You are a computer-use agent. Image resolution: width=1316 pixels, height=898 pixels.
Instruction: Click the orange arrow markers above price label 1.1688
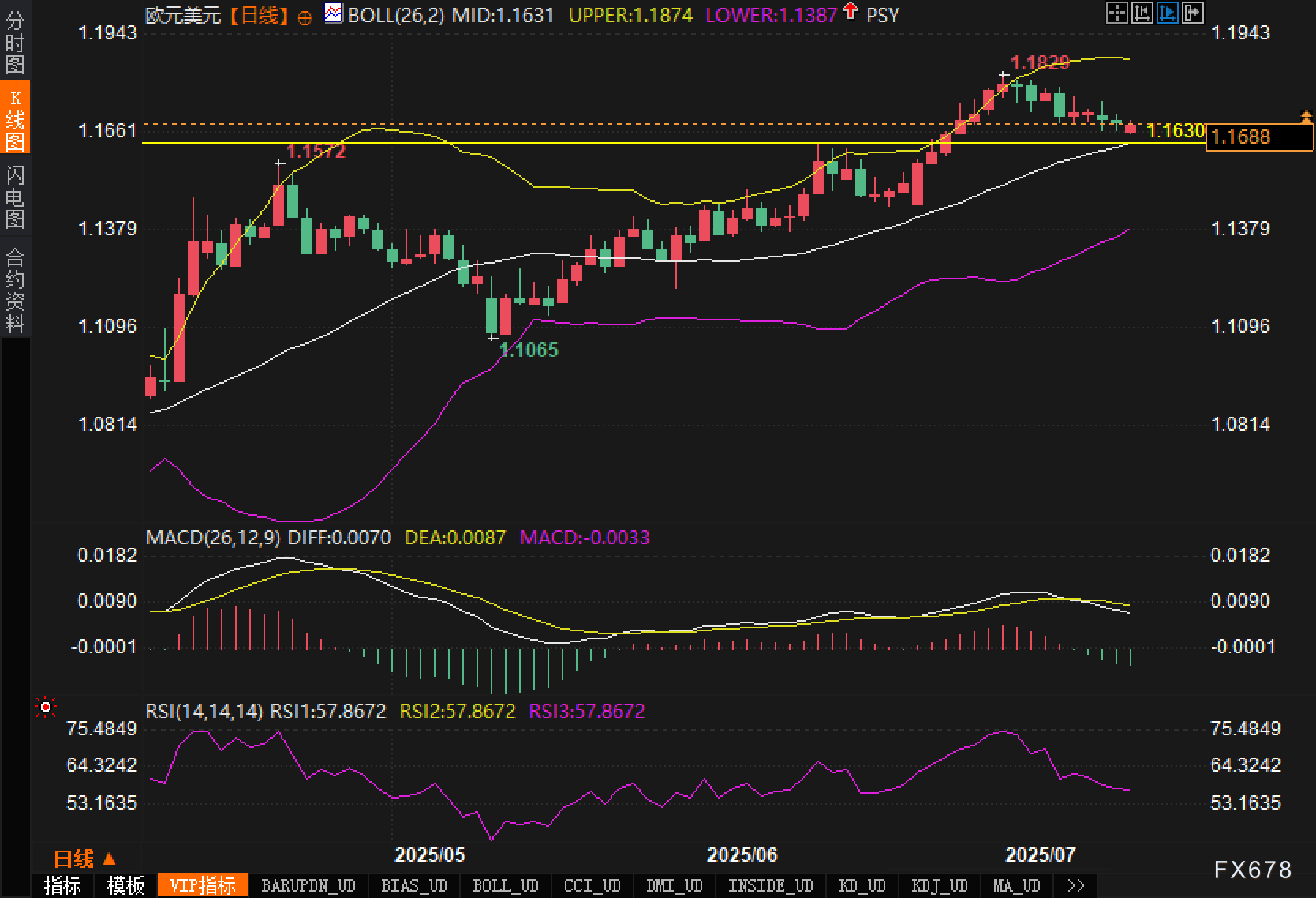1306,118
